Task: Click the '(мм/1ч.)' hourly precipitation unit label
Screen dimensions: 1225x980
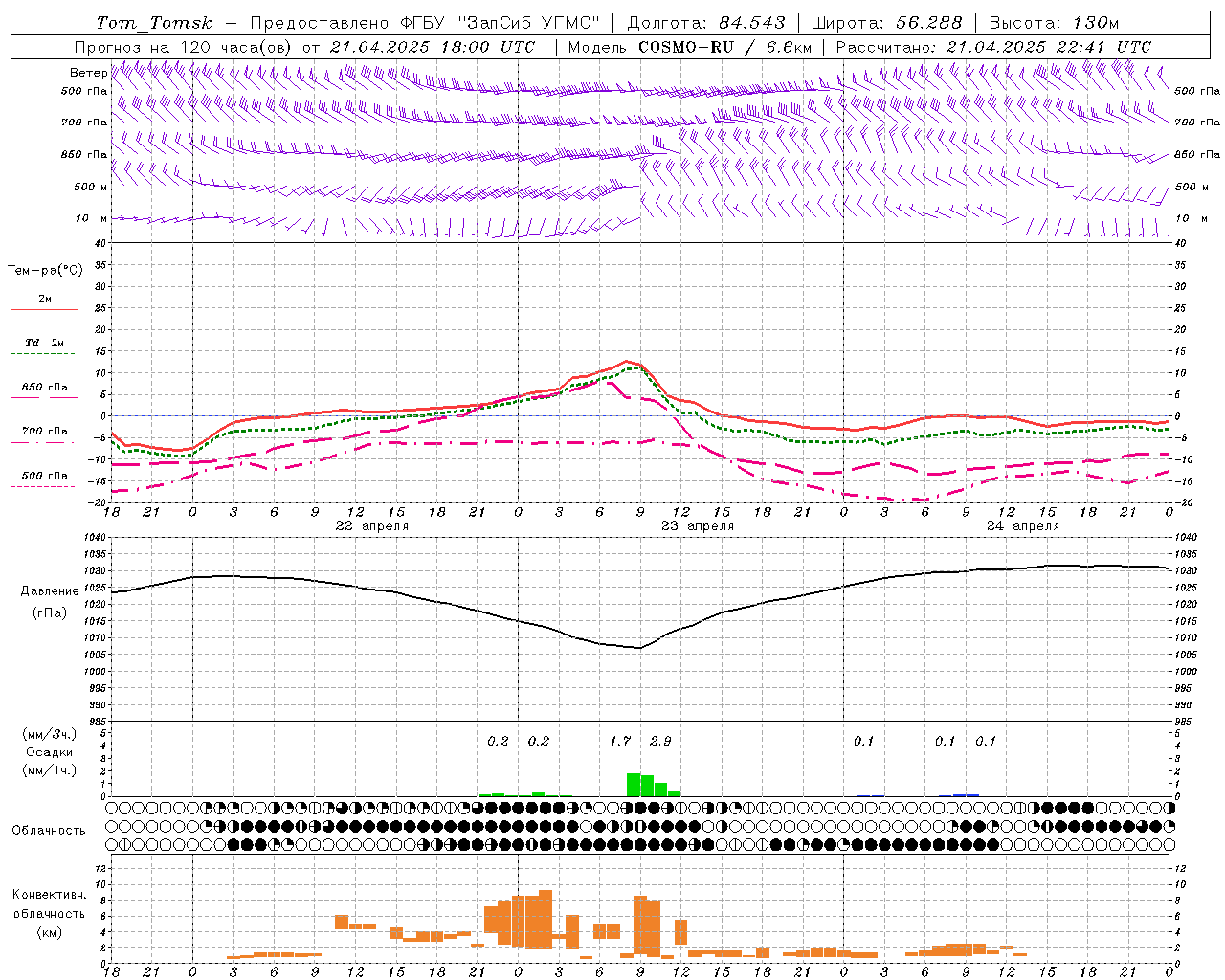Action: point(50,770)
